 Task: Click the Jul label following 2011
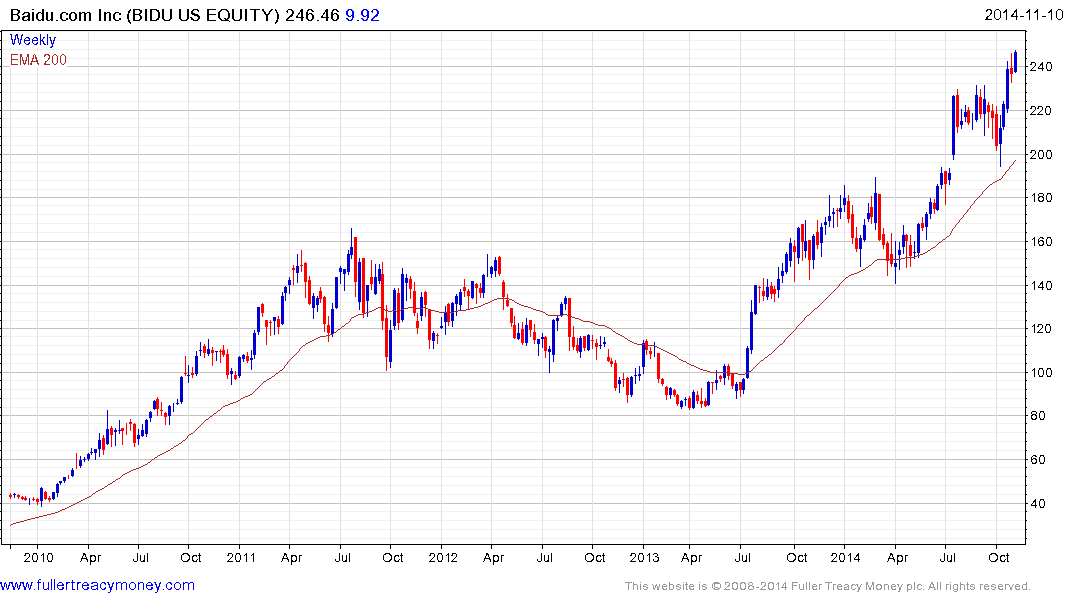click(x=342, y=557)
